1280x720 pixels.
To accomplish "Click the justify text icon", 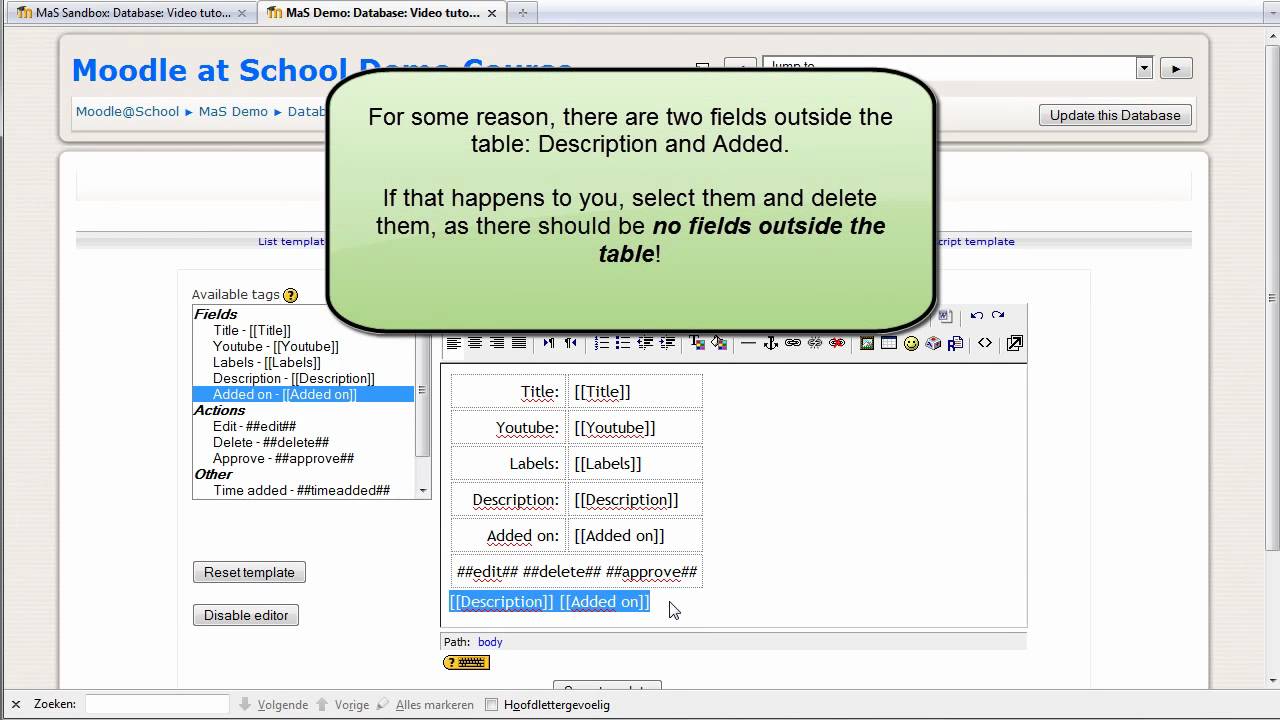I will tap(519, 343).
